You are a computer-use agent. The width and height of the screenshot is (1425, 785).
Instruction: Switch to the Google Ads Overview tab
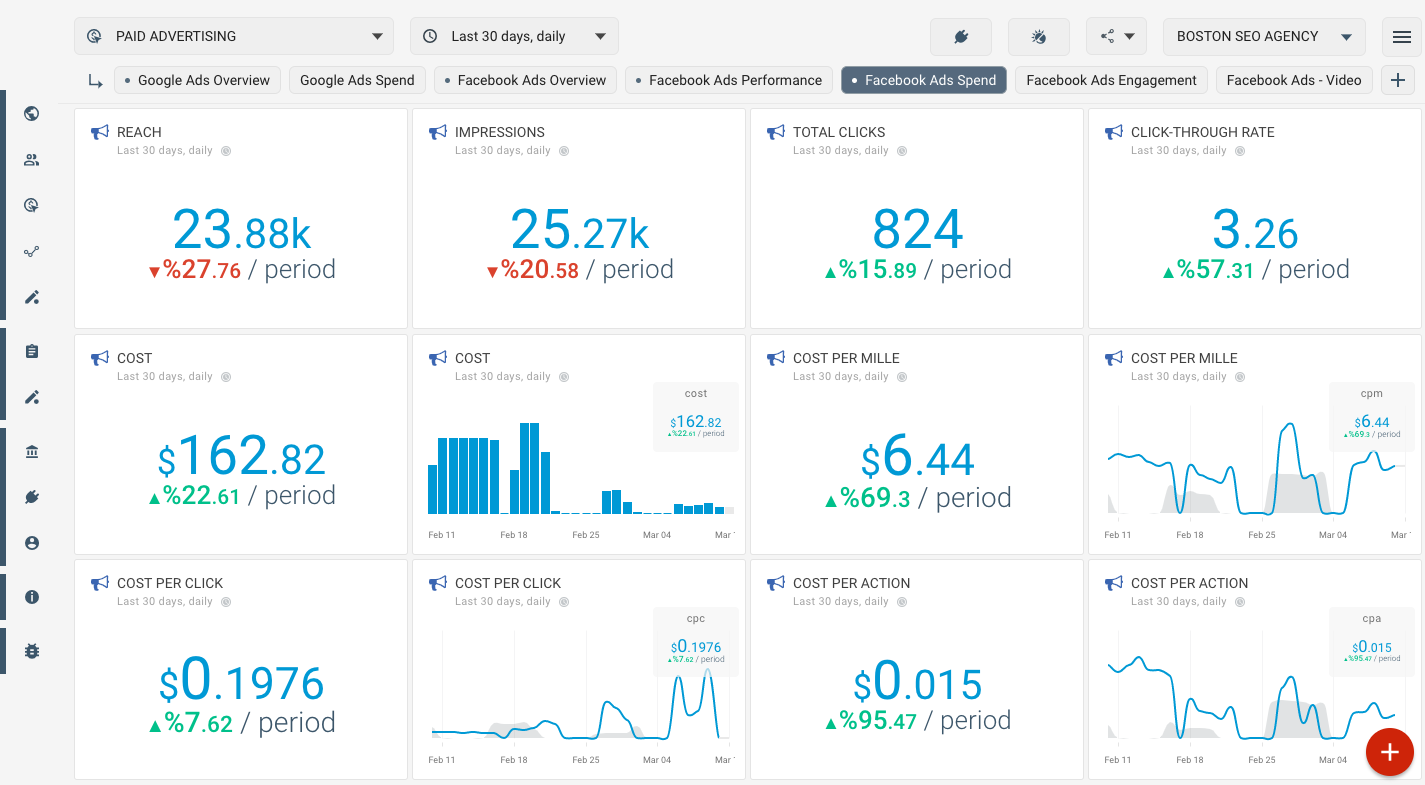(197, 80)
